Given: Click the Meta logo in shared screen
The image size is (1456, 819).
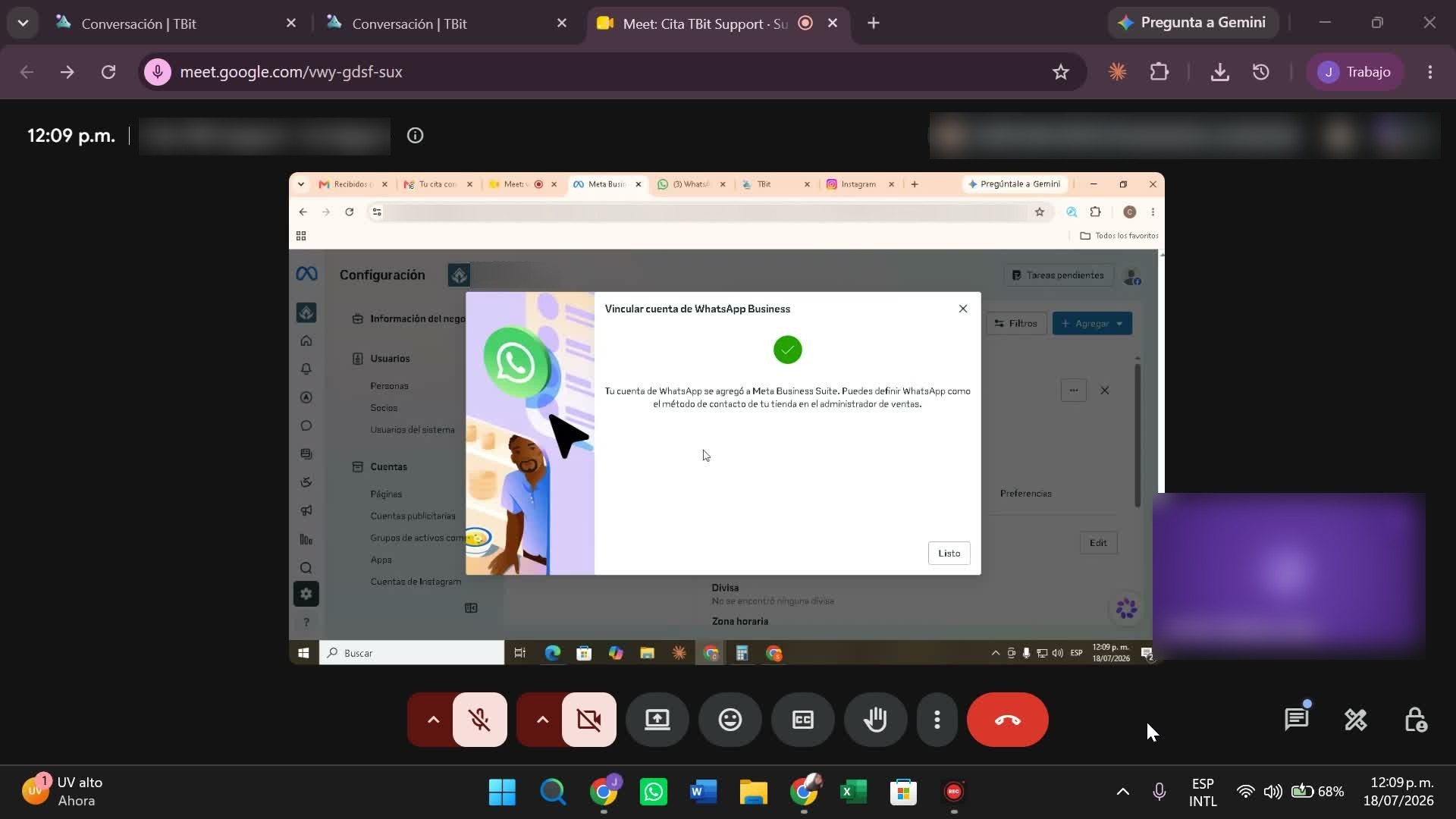Looking at the screenshot, I should 306,274.
